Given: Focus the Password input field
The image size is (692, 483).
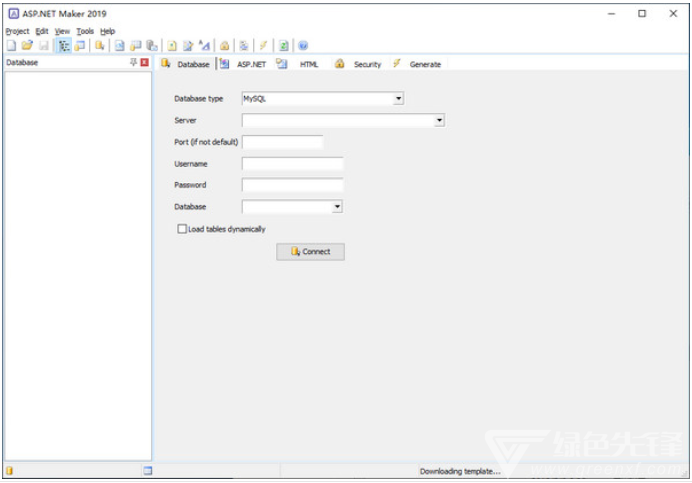Looking at the screenshot, I should coord(293,185).
